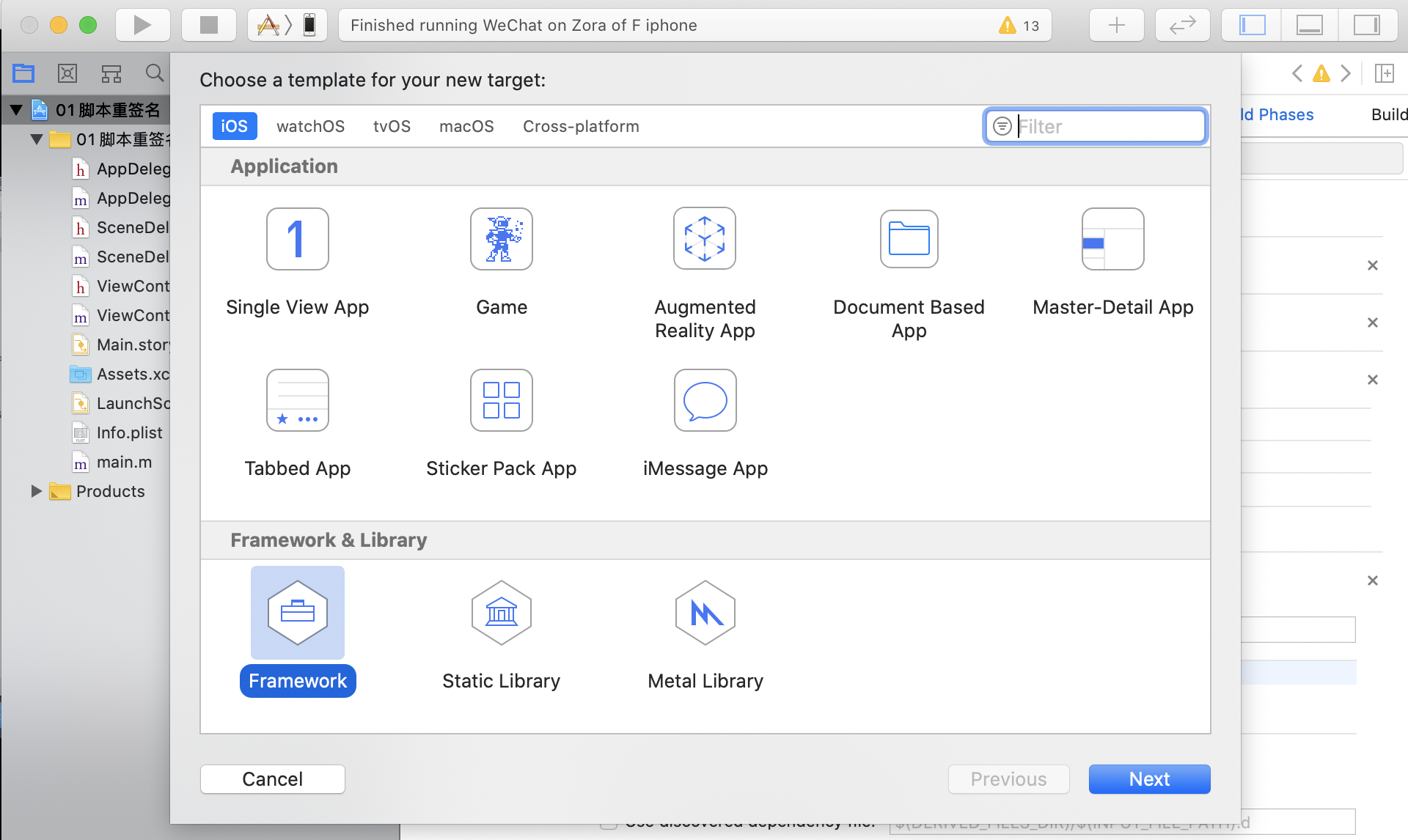The image size is (1408, 840).
Task: Select the Static Library template icon
Action: [x=501, y=613]
